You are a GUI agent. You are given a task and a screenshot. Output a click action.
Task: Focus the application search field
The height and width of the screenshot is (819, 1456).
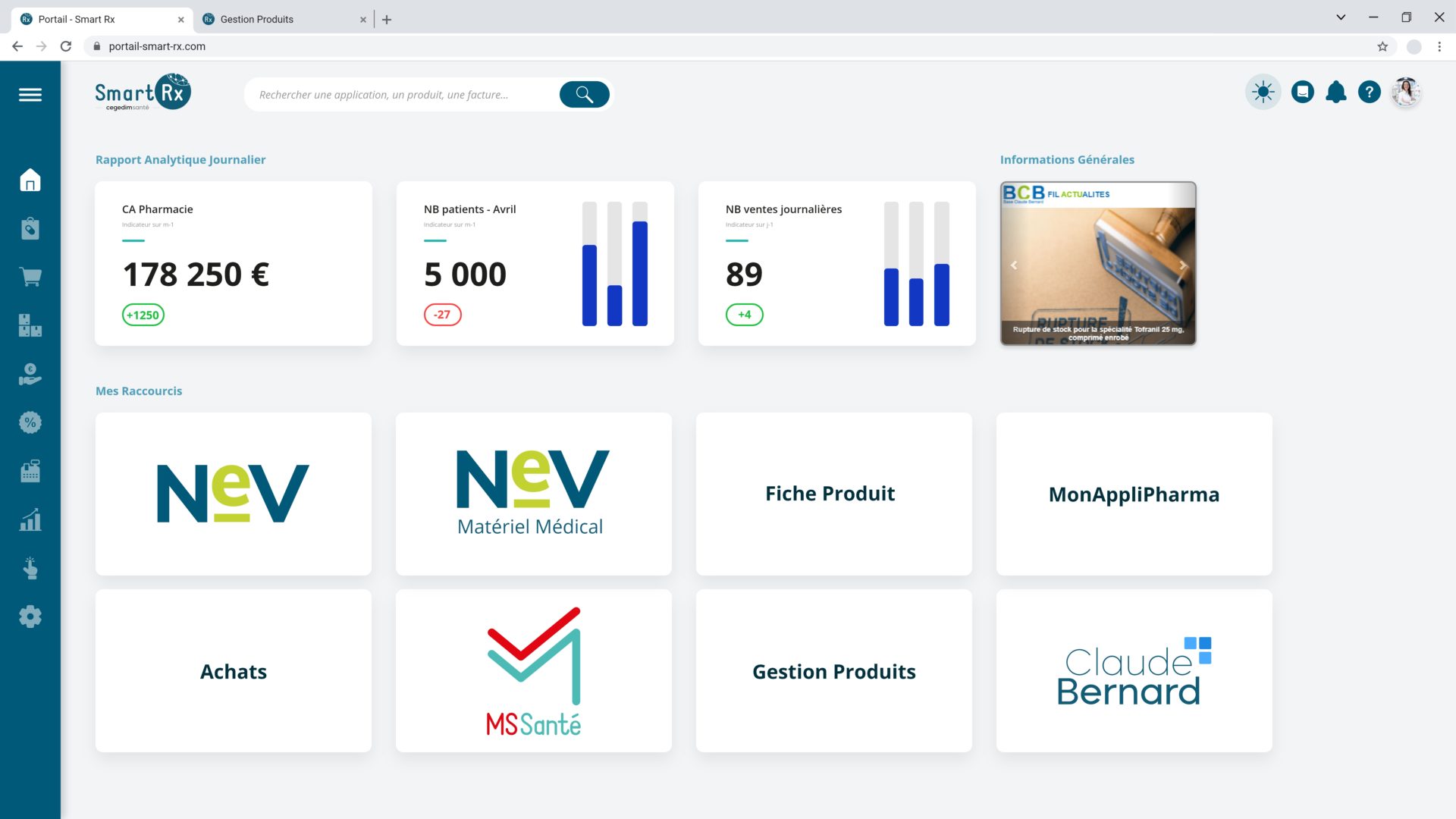402,95
